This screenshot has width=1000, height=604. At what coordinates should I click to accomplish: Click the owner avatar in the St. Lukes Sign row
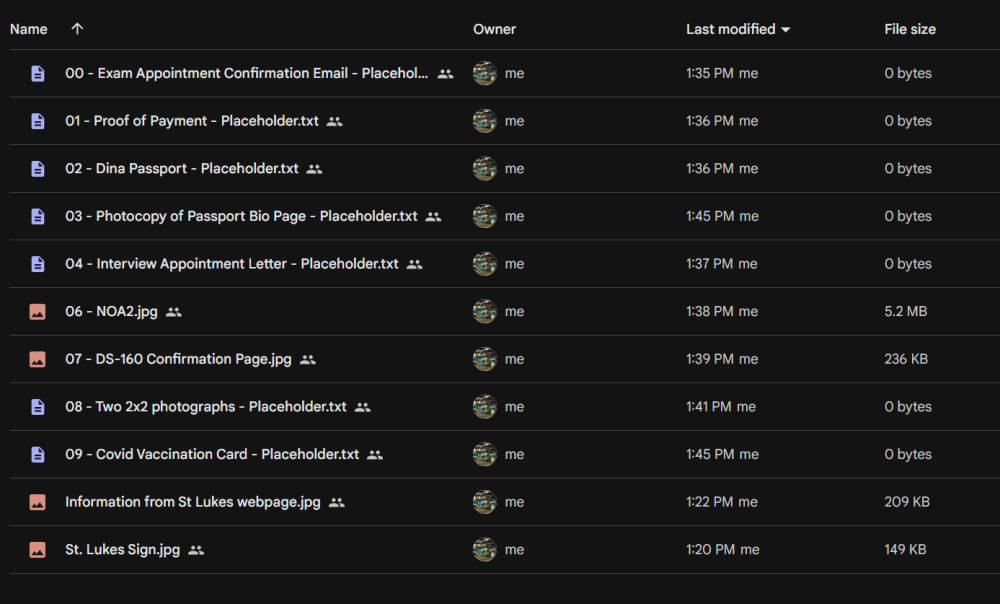click(485, 550)
